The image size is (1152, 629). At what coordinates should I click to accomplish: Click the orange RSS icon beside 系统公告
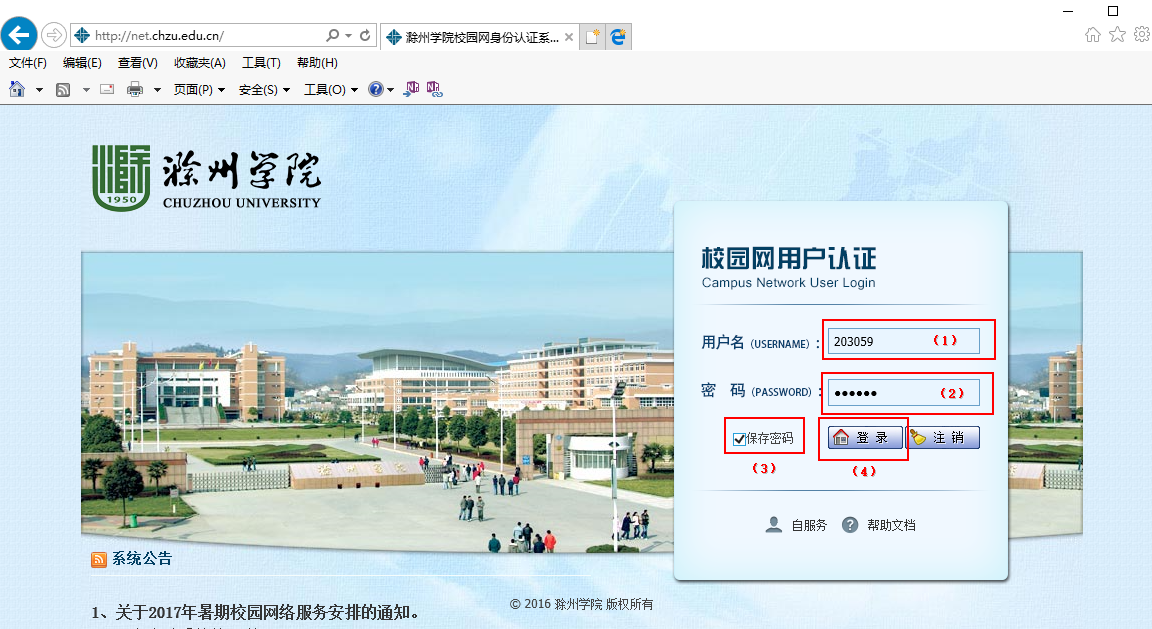click(99, 560)
